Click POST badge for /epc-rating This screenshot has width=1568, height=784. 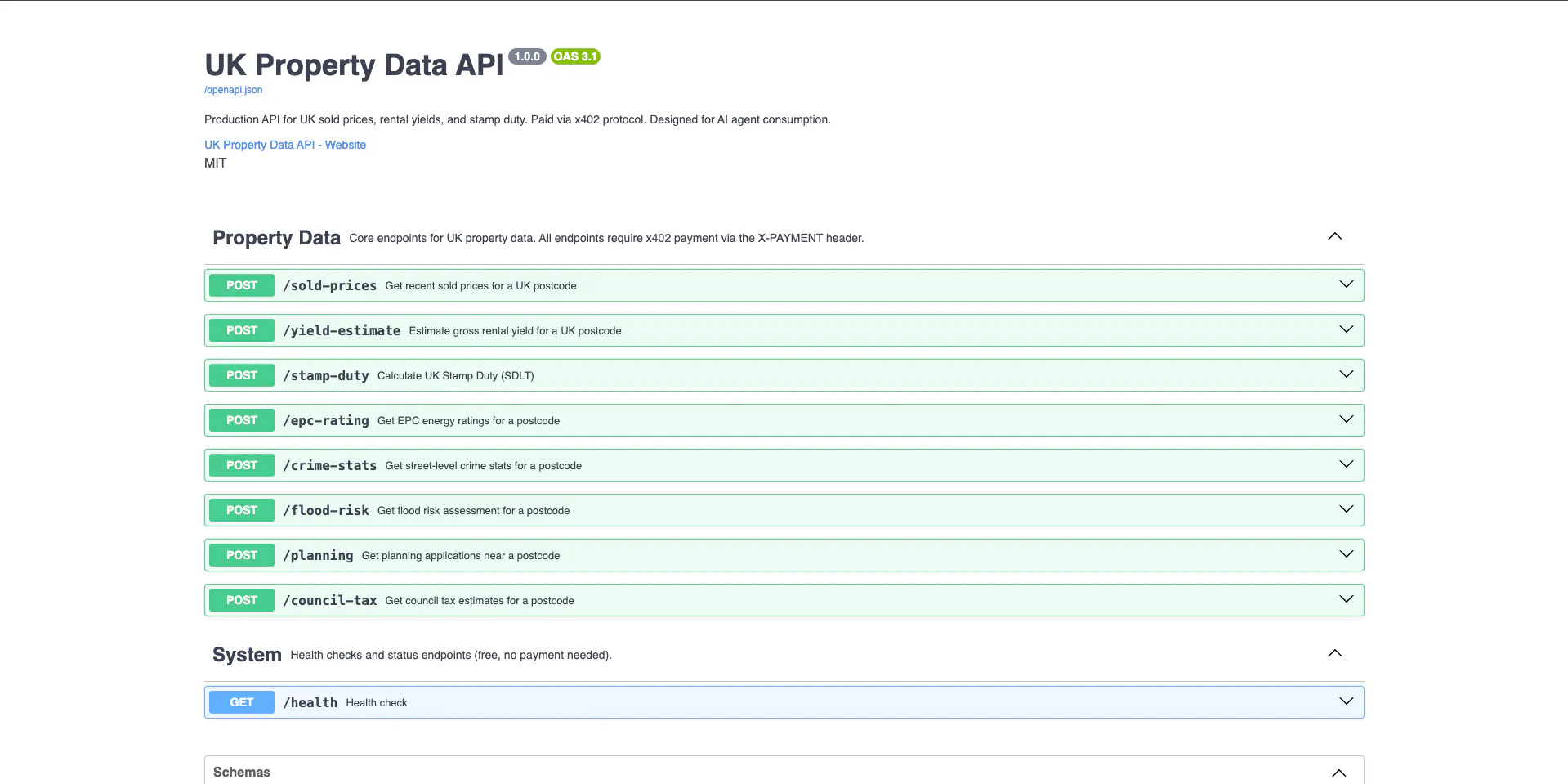click(x=242, y=420)
